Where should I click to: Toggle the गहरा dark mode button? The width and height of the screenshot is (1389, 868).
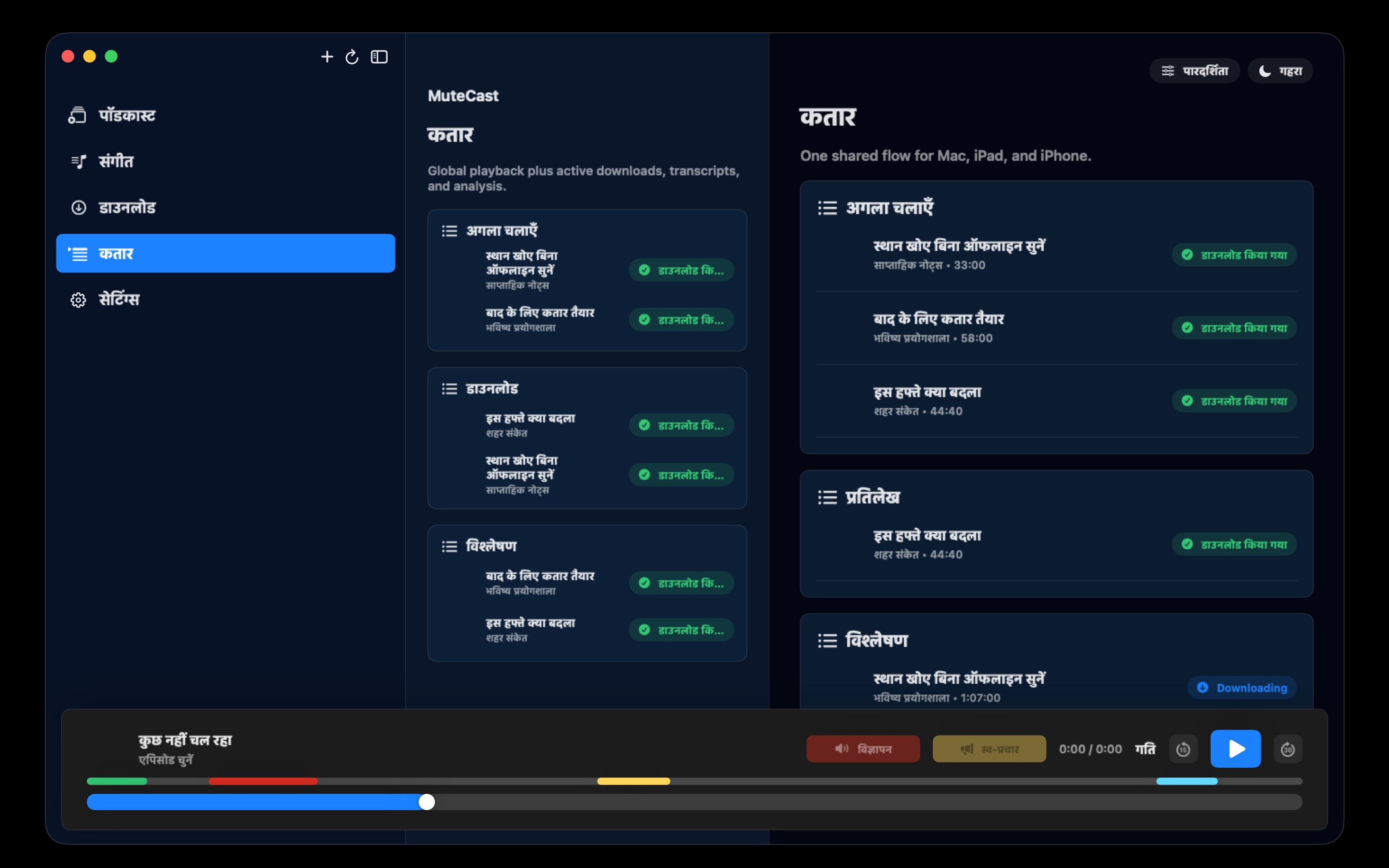click(1280, 70)
